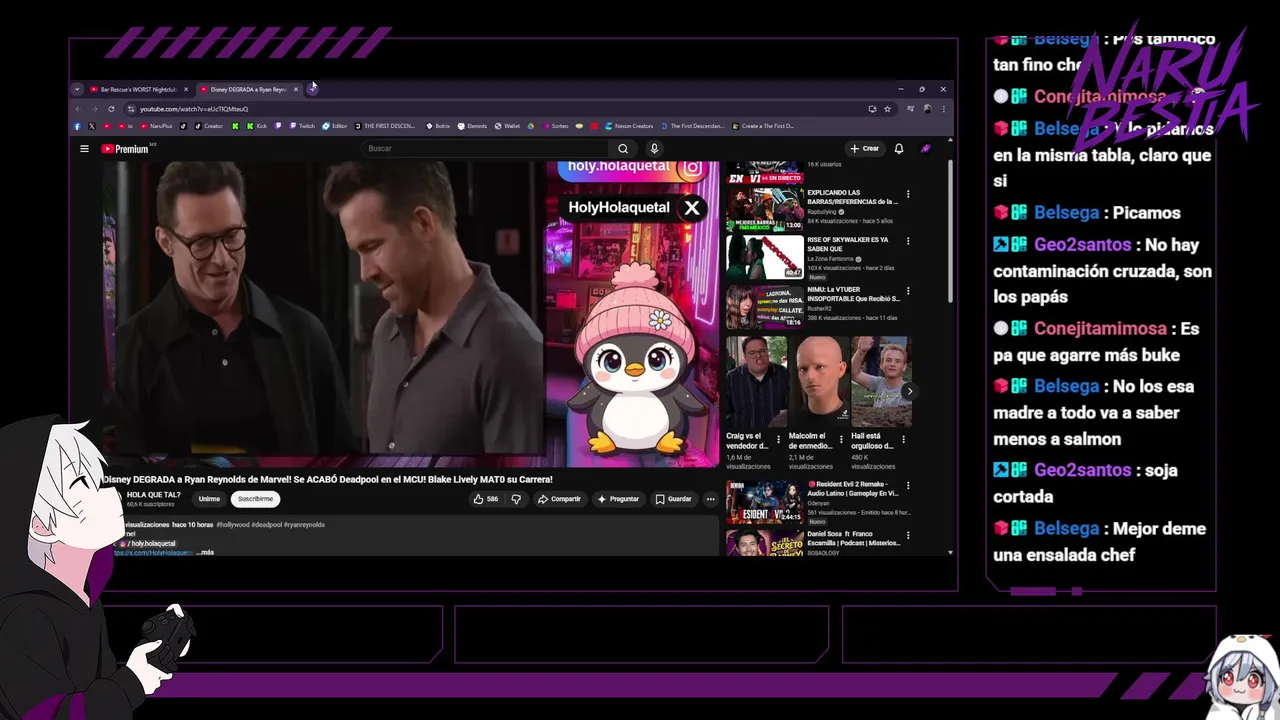Bookmark this page with star icon
This screenshot has height=720, width=1280.
tap(887, 109)
